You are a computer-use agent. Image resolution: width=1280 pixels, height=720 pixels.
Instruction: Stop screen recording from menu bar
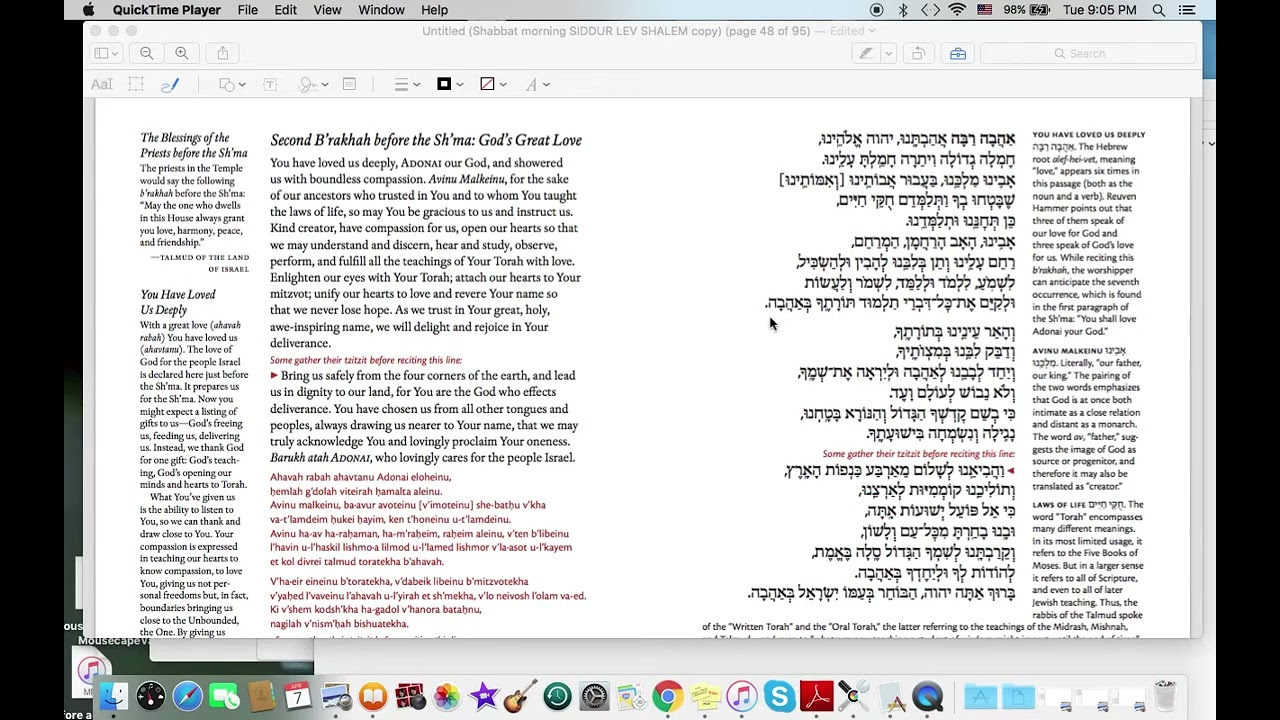[x=877, y=10]
